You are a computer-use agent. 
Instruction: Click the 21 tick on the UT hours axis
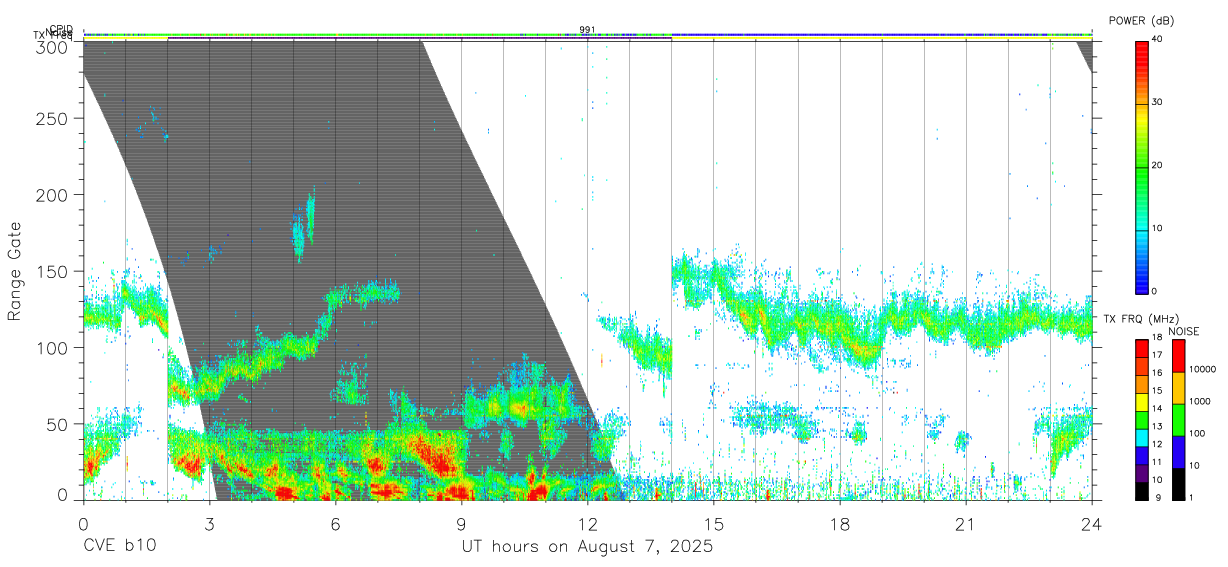[x=966, y=524]
